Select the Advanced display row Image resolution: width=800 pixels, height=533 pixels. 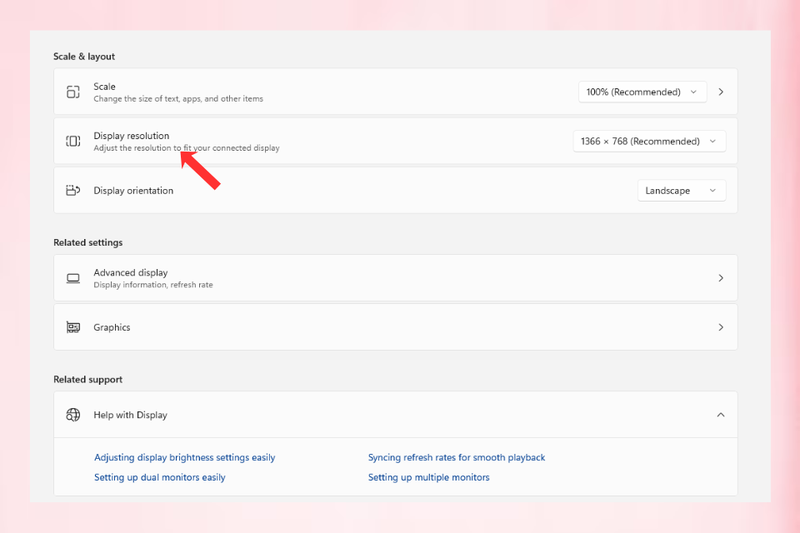click(395, 278)
